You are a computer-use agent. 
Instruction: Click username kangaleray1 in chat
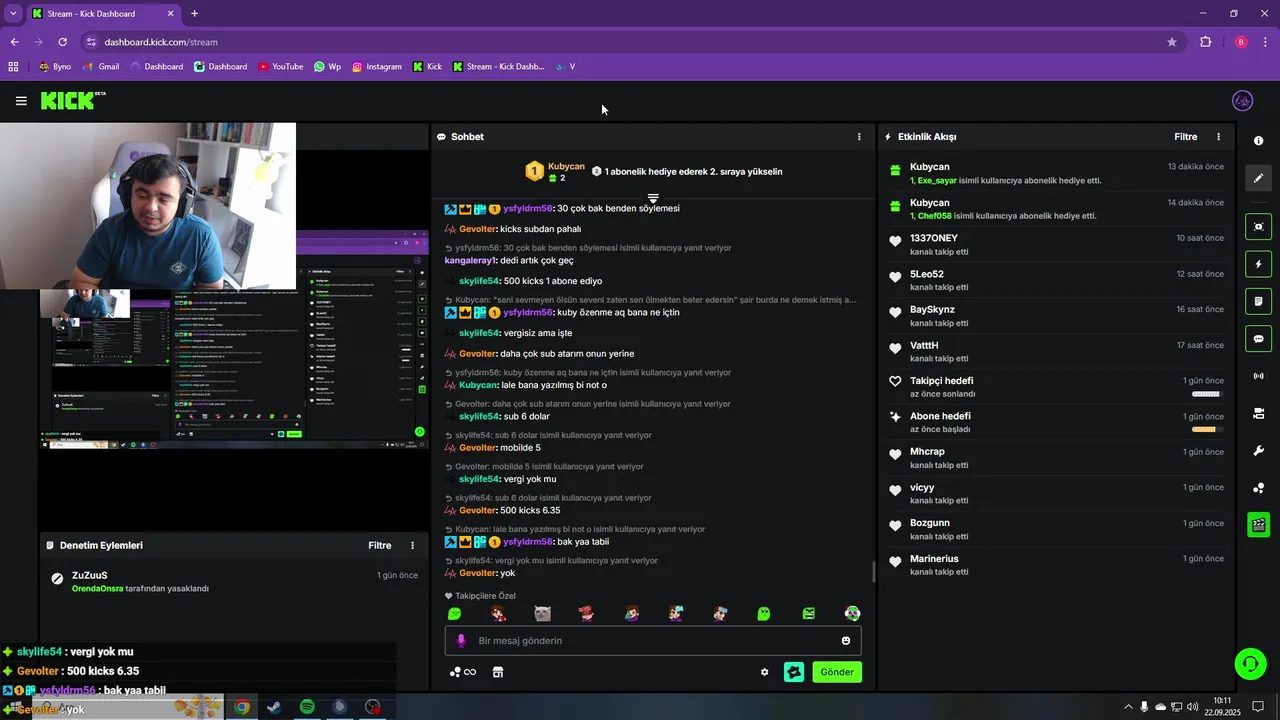tap(471, 260)
